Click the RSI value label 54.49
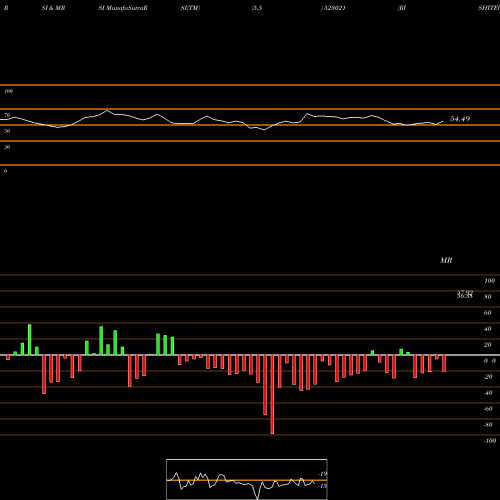 (460, 119)
